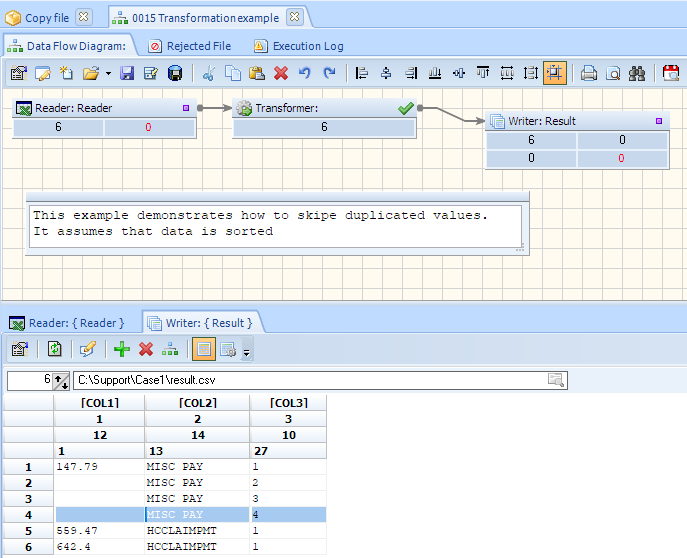Open print preview magnifier page icon
Image resolution: width=687 pixels, height=558 pixels.
point(613,73)
